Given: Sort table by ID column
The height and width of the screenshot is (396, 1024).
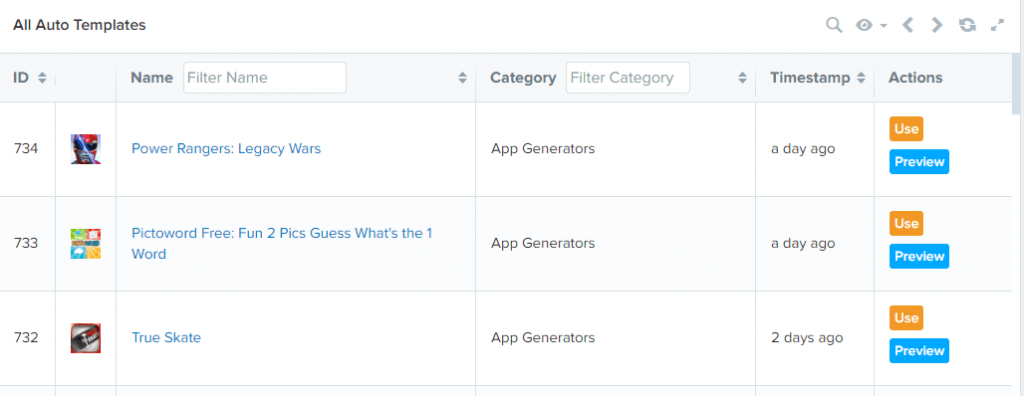Looking at the screenshot, I should (x=42, y=78).
